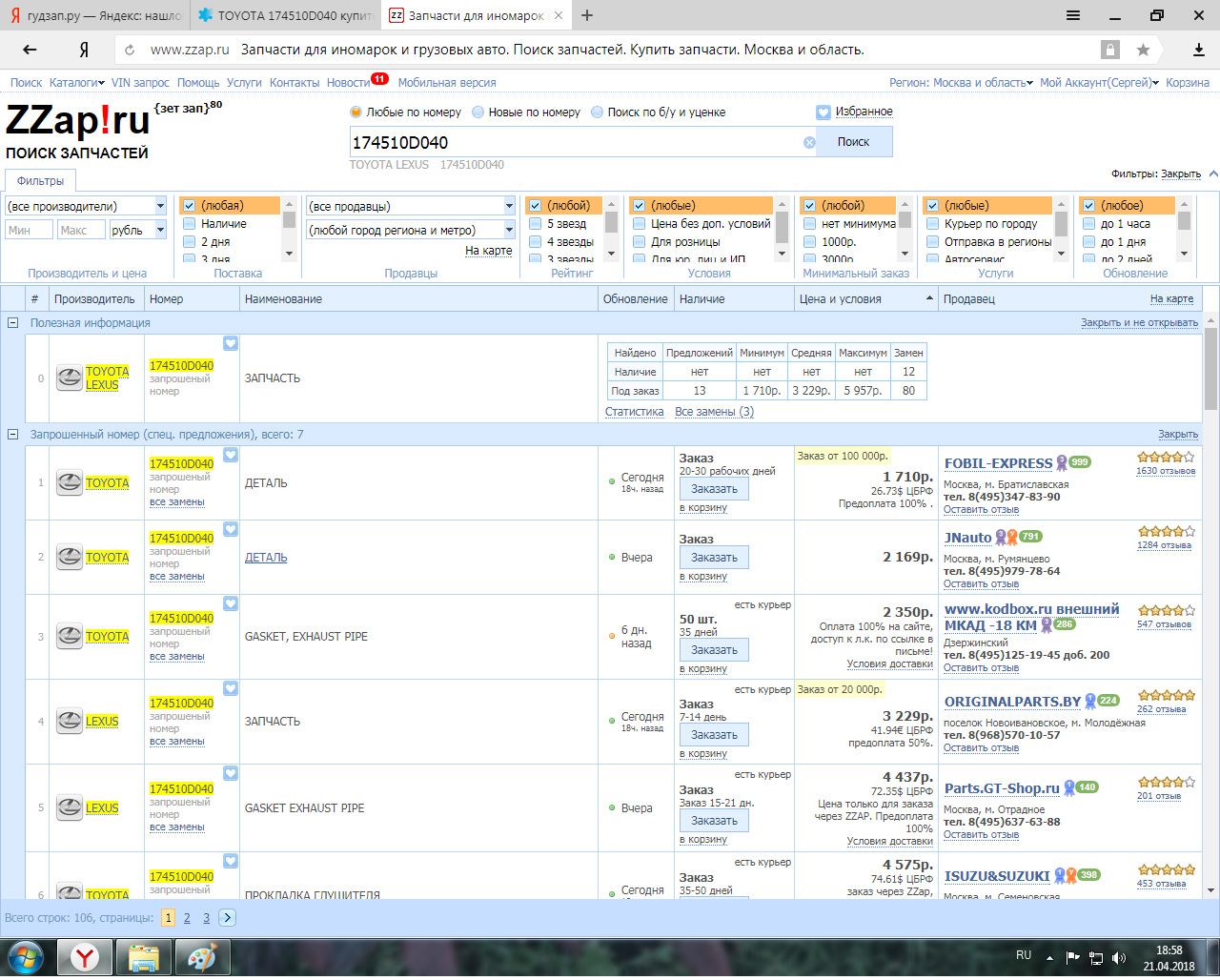Screen dimensions: 1220x980
Task: Check Наличие delivery filter
Action: click(x=189, y=224)
